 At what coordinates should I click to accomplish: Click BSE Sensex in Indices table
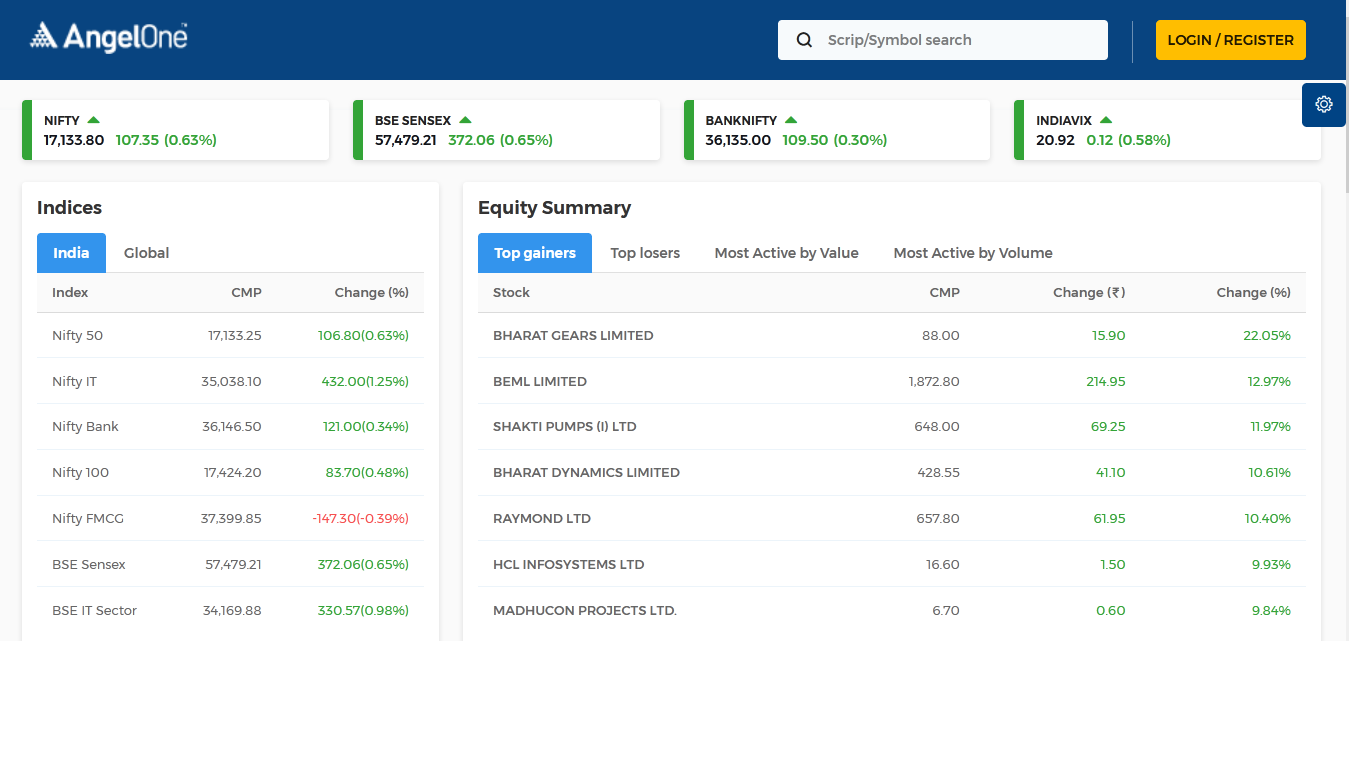[89, 565]
